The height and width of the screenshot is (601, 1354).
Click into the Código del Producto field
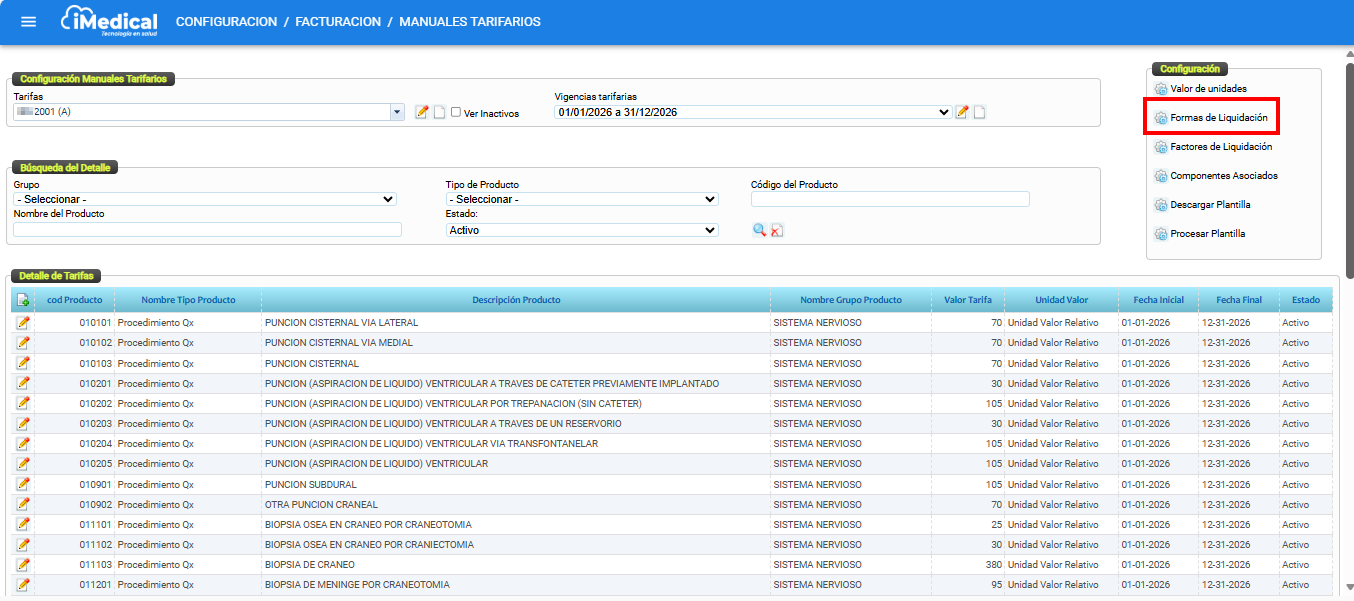[890, 199]
